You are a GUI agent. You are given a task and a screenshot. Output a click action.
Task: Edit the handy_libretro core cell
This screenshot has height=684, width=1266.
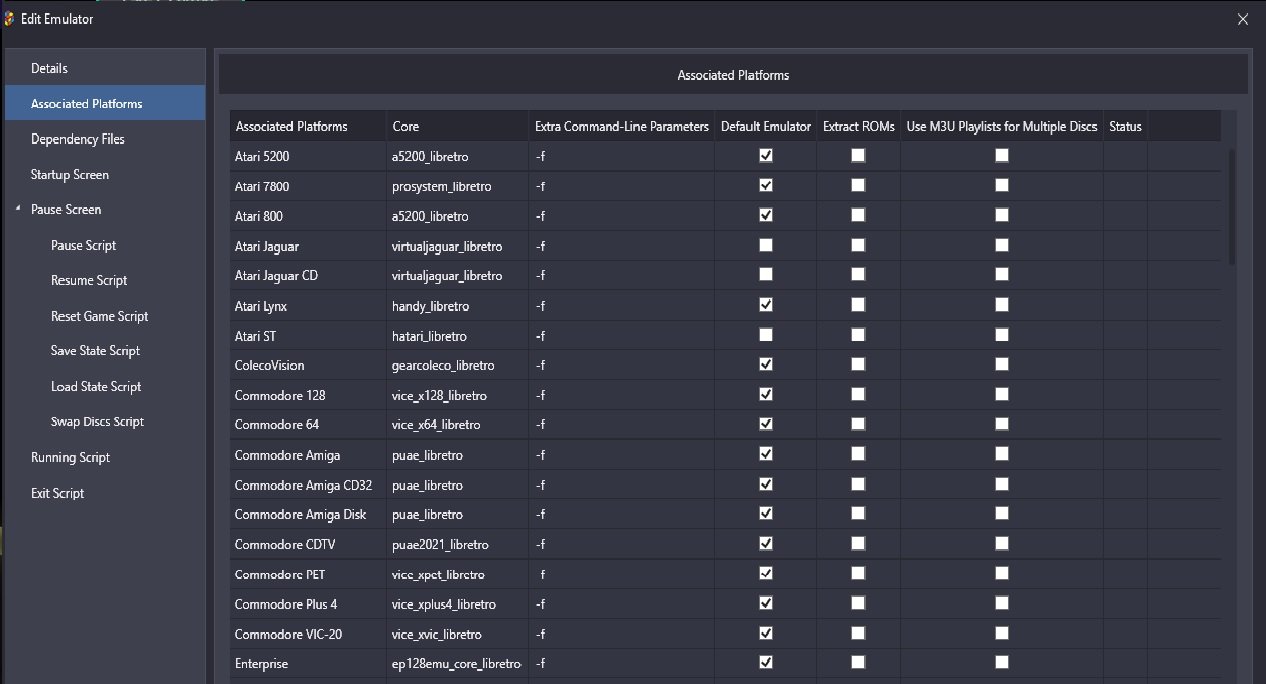point(458,306)
